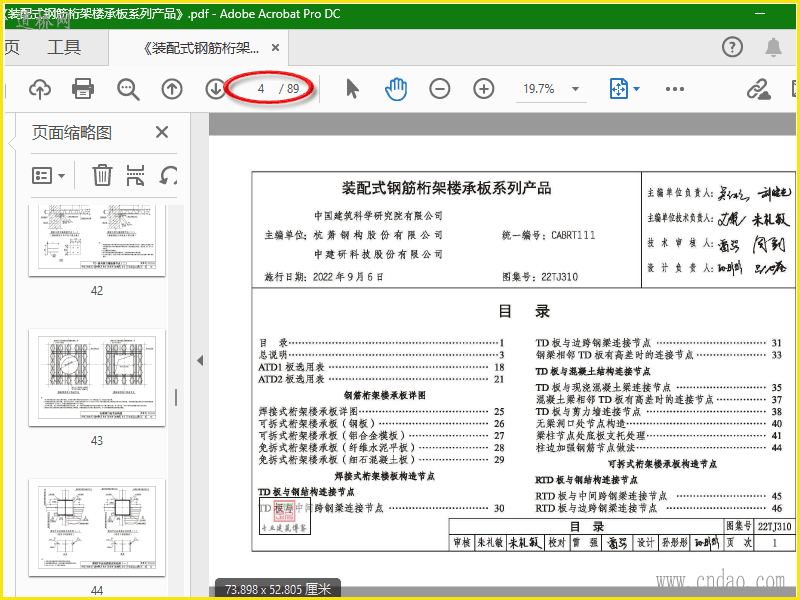Click the 总说明 contents entry

click(381, 355)
